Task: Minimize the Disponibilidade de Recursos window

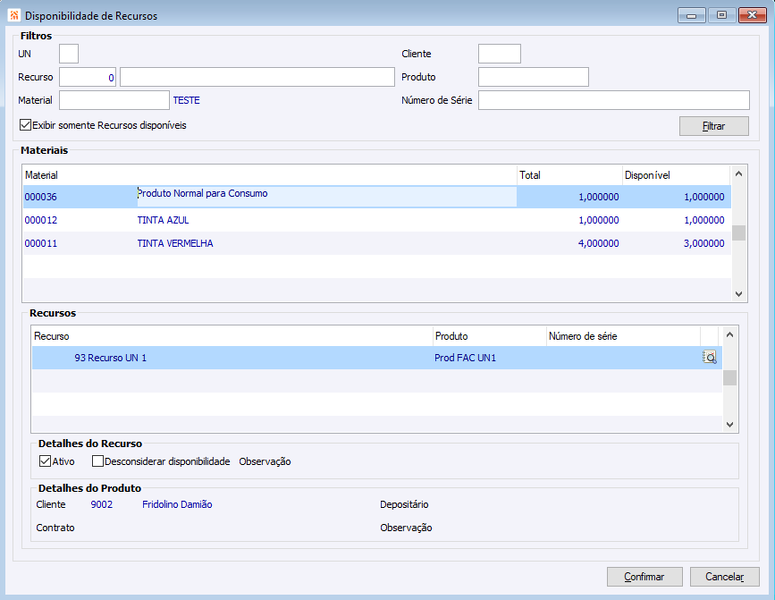Action: coord(691,15)
